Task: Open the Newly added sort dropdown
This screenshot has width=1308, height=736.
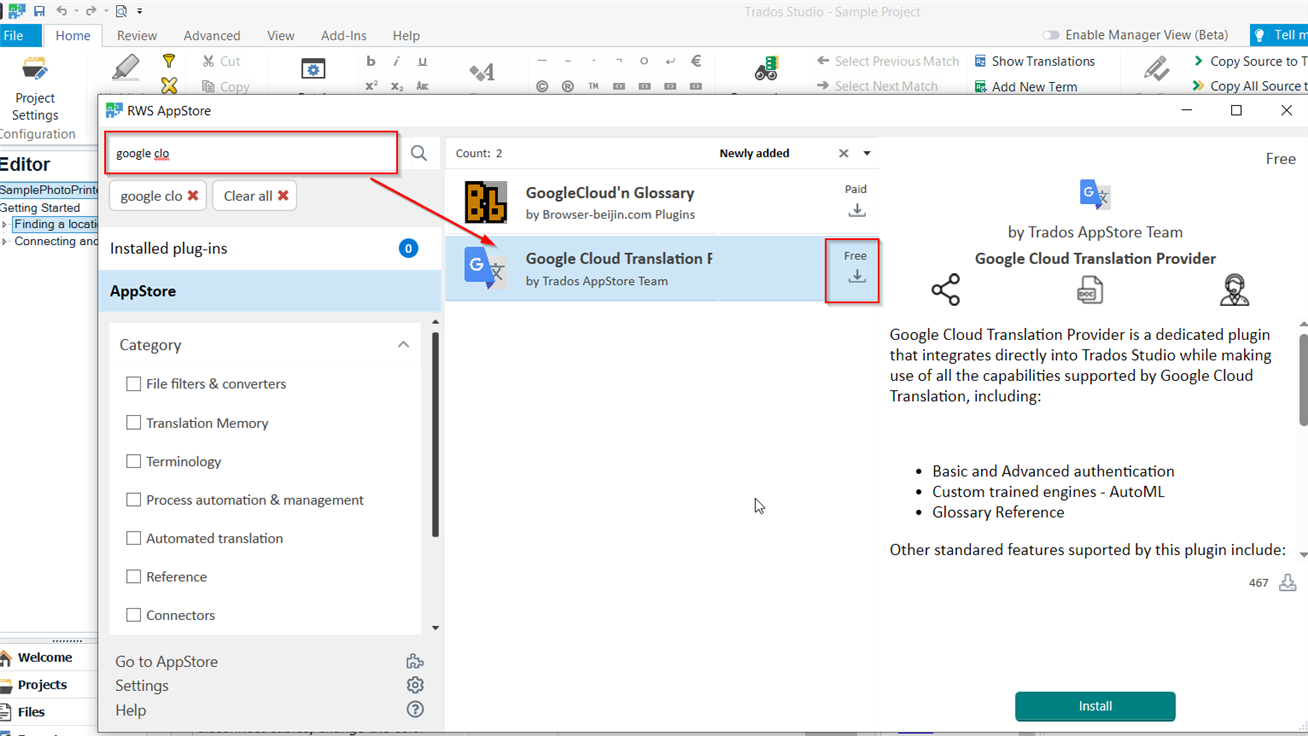Action: 867,153
